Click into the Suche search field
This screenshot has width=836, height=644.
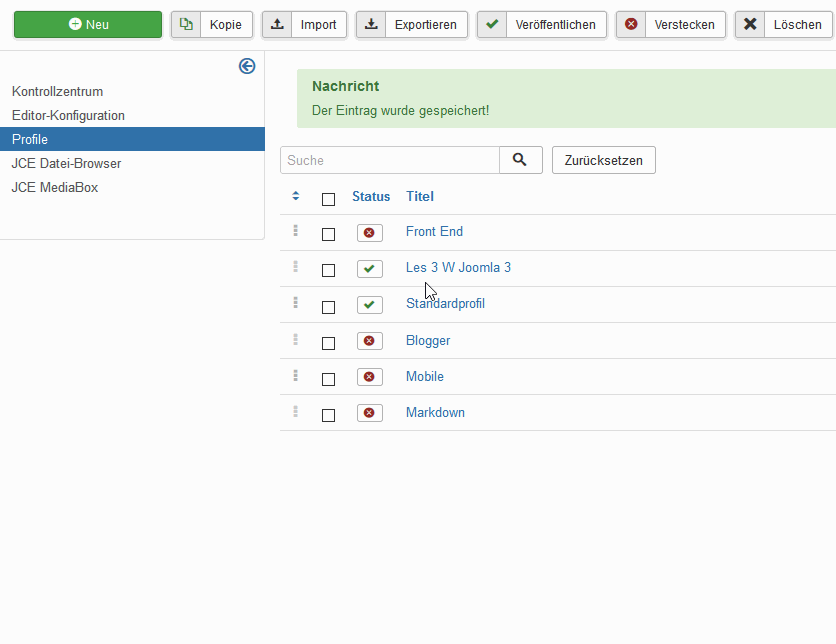(390, 160)
